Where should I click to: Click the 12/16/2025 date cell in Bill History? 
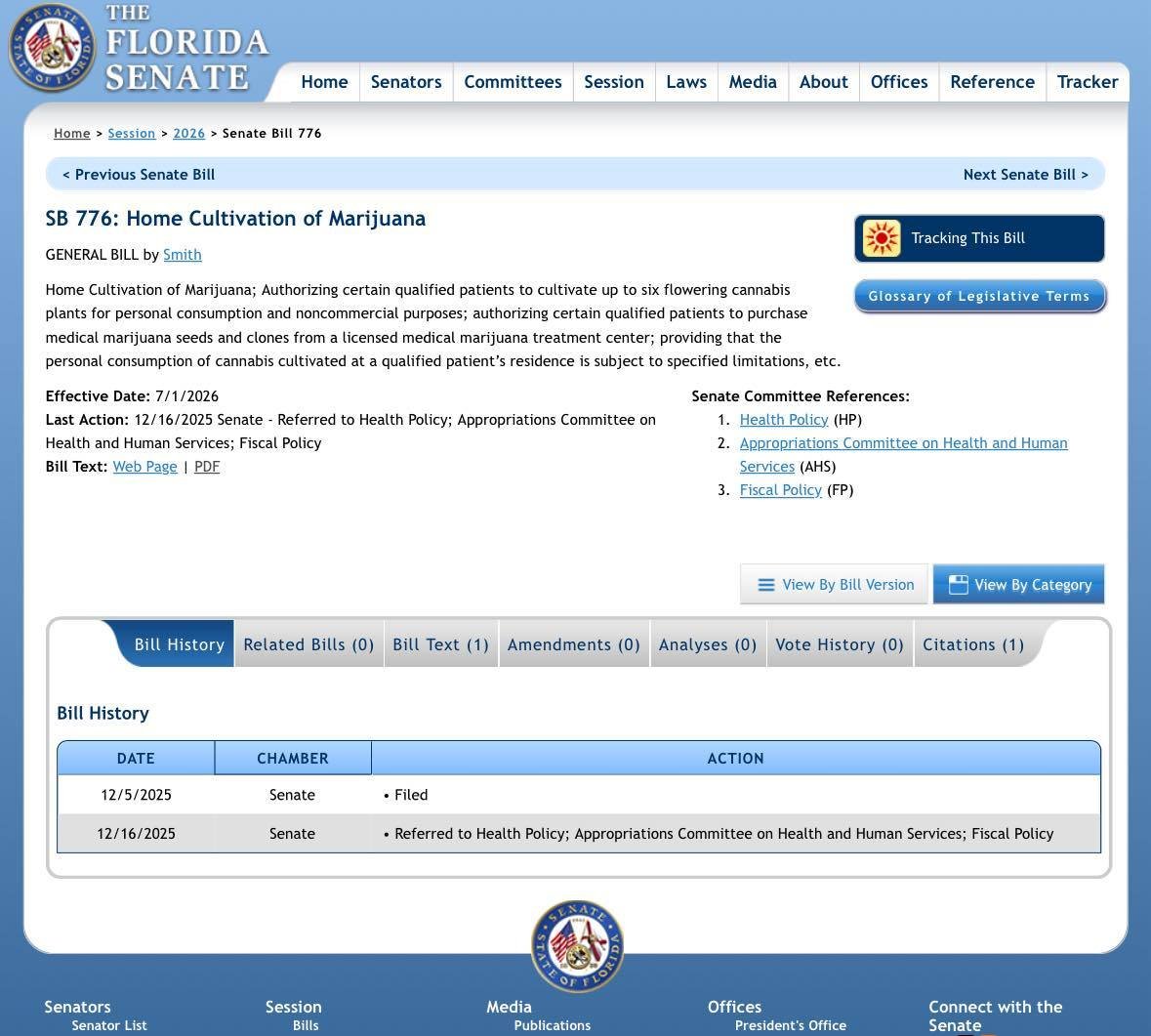[136, 834]
